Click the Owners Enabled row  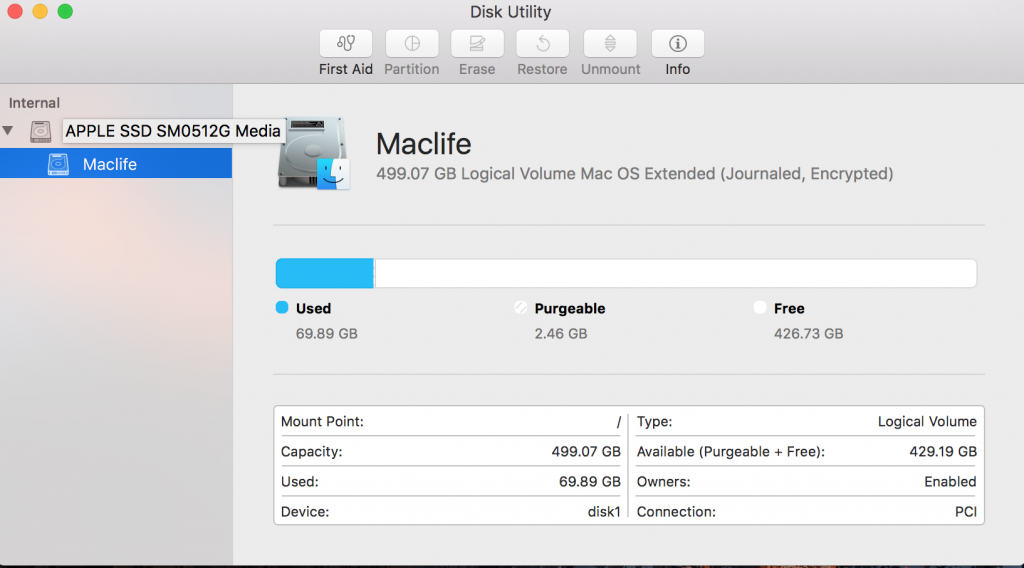[807, 482]
